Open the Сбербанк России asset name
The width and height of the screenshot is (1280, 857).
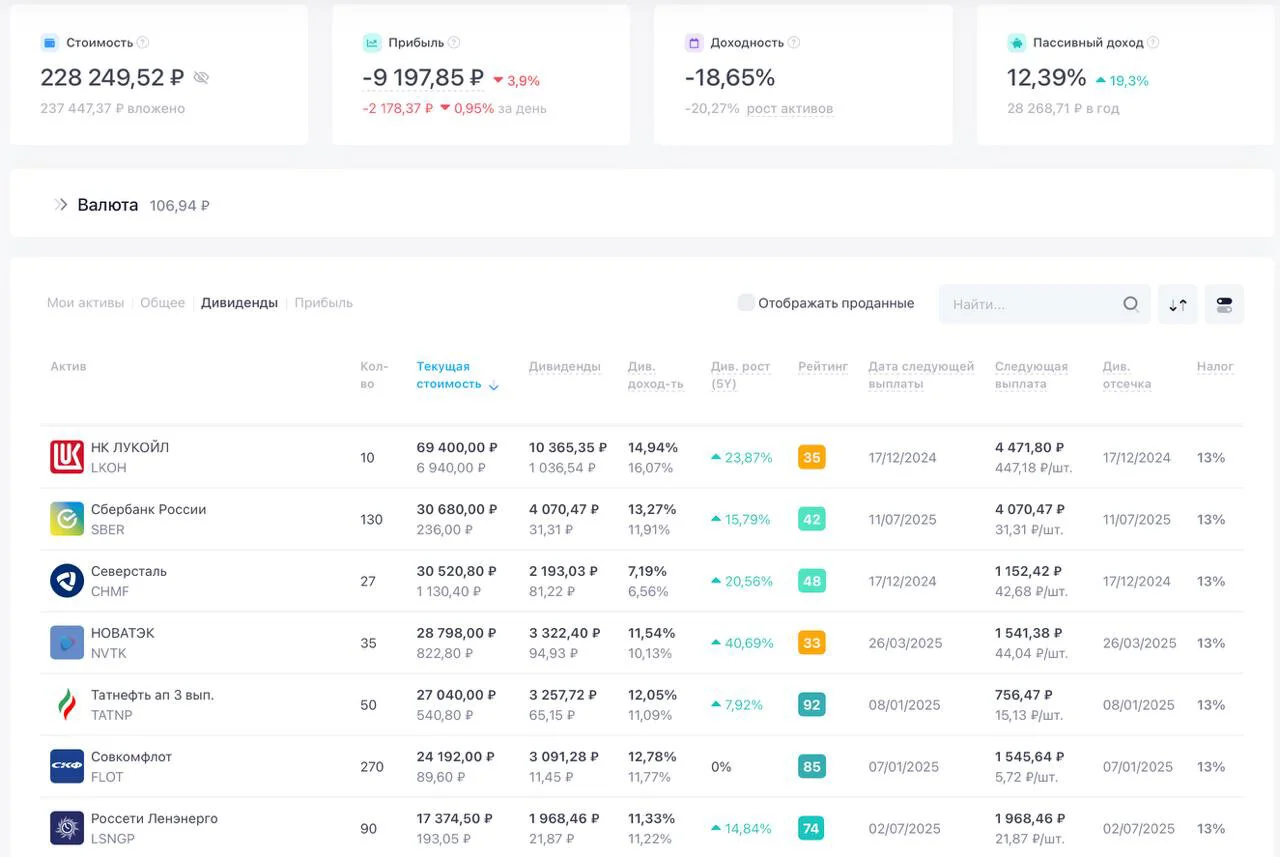click(x=148, y=510)
